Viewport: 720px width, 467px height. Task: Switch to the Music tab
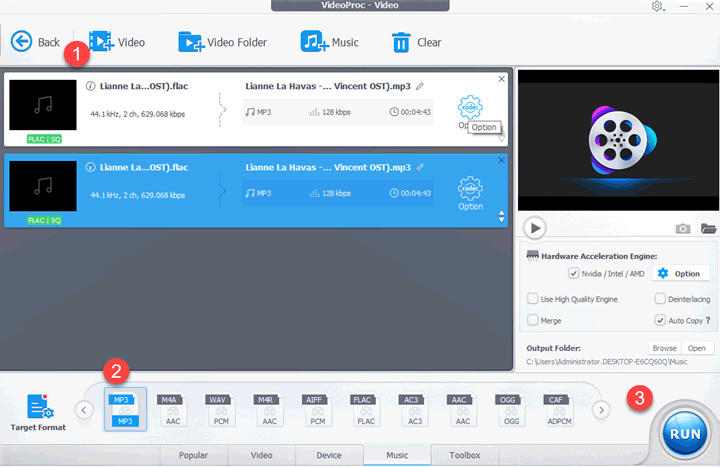[x=397, y=455]
